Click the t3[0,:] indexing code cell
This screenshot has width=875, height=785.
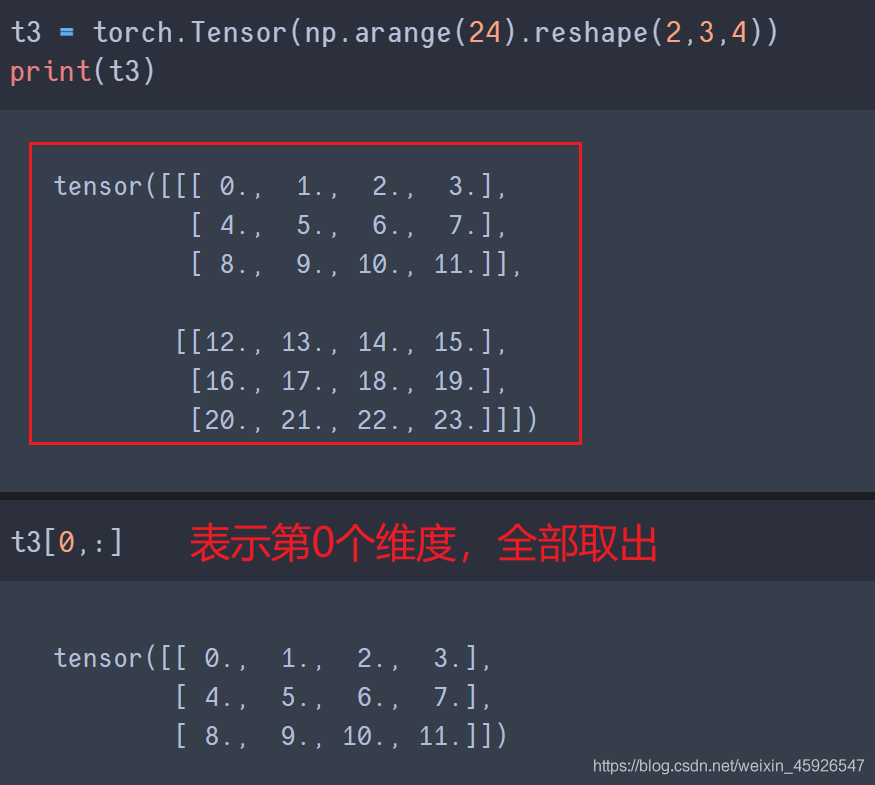point(67,543)
